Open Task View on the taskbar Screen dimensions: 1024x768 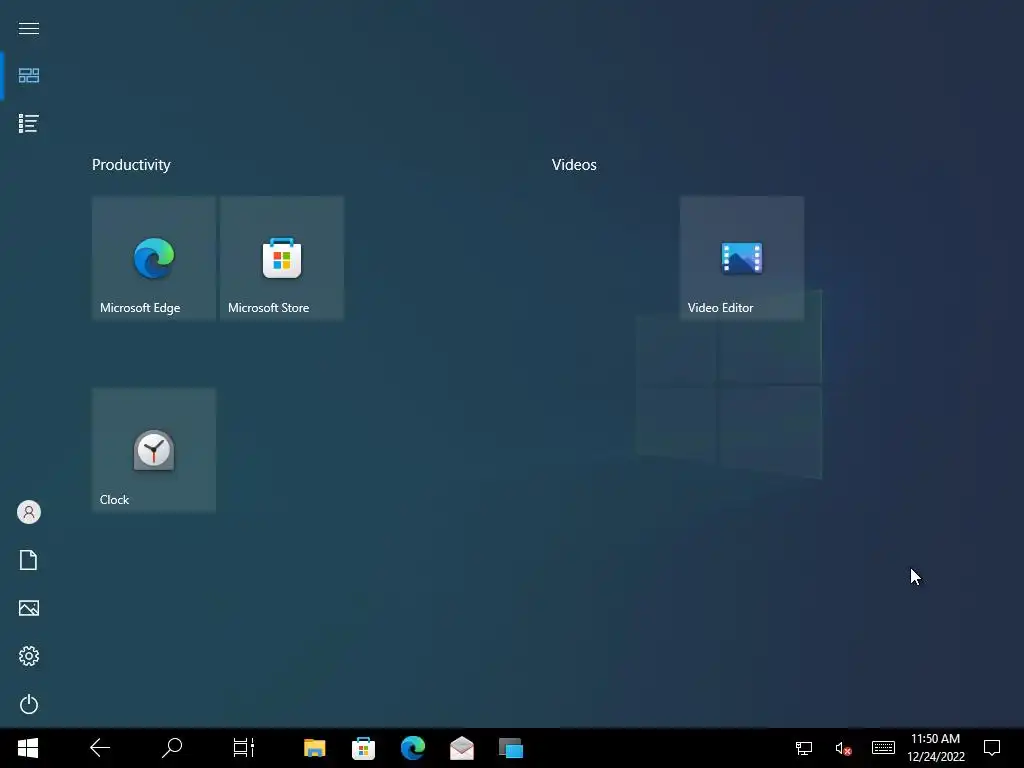tap(244, 748)
